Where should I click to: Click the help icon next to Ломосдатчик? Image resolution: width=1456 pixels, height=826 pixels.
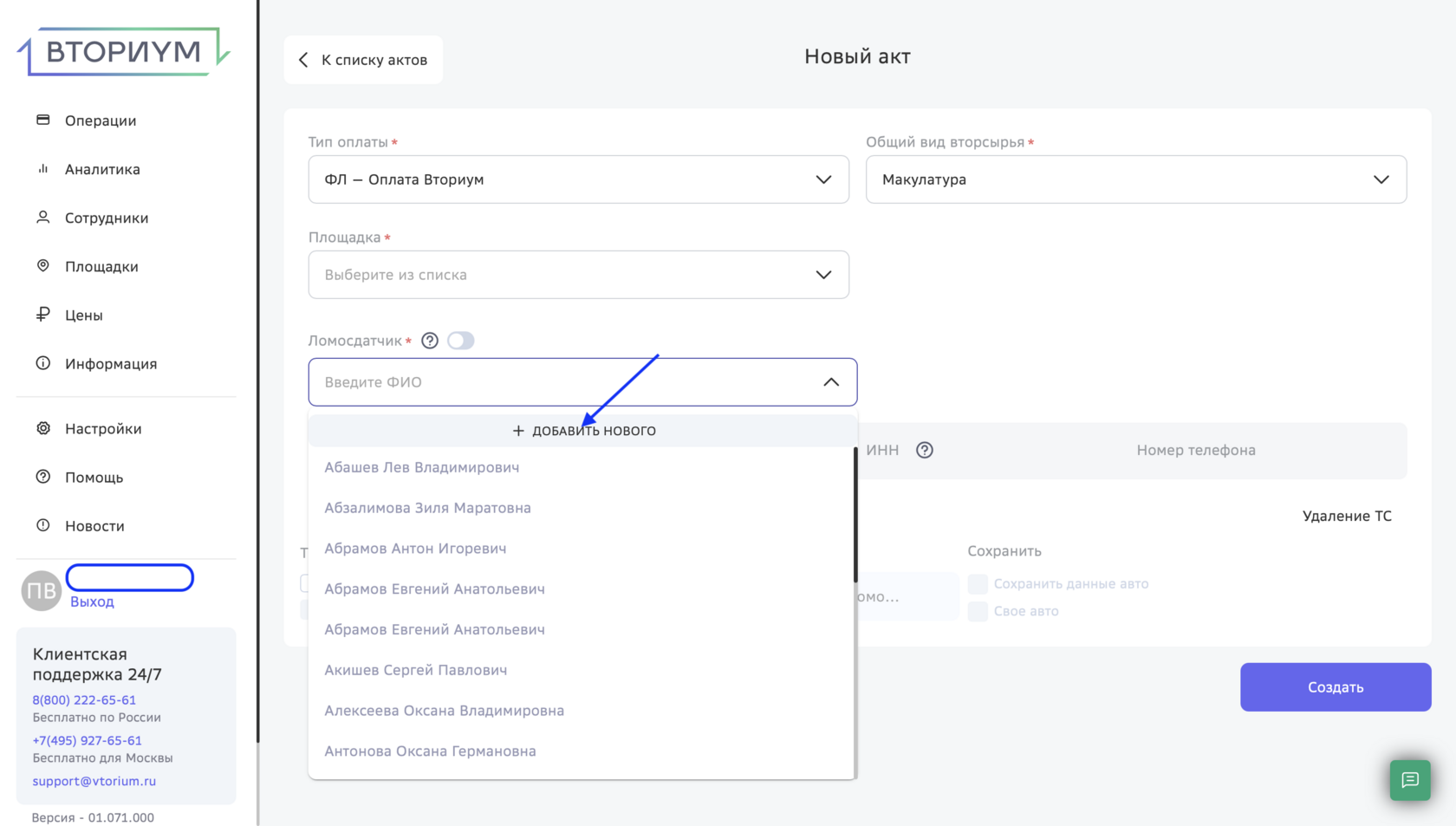click(x=430, y=341)
